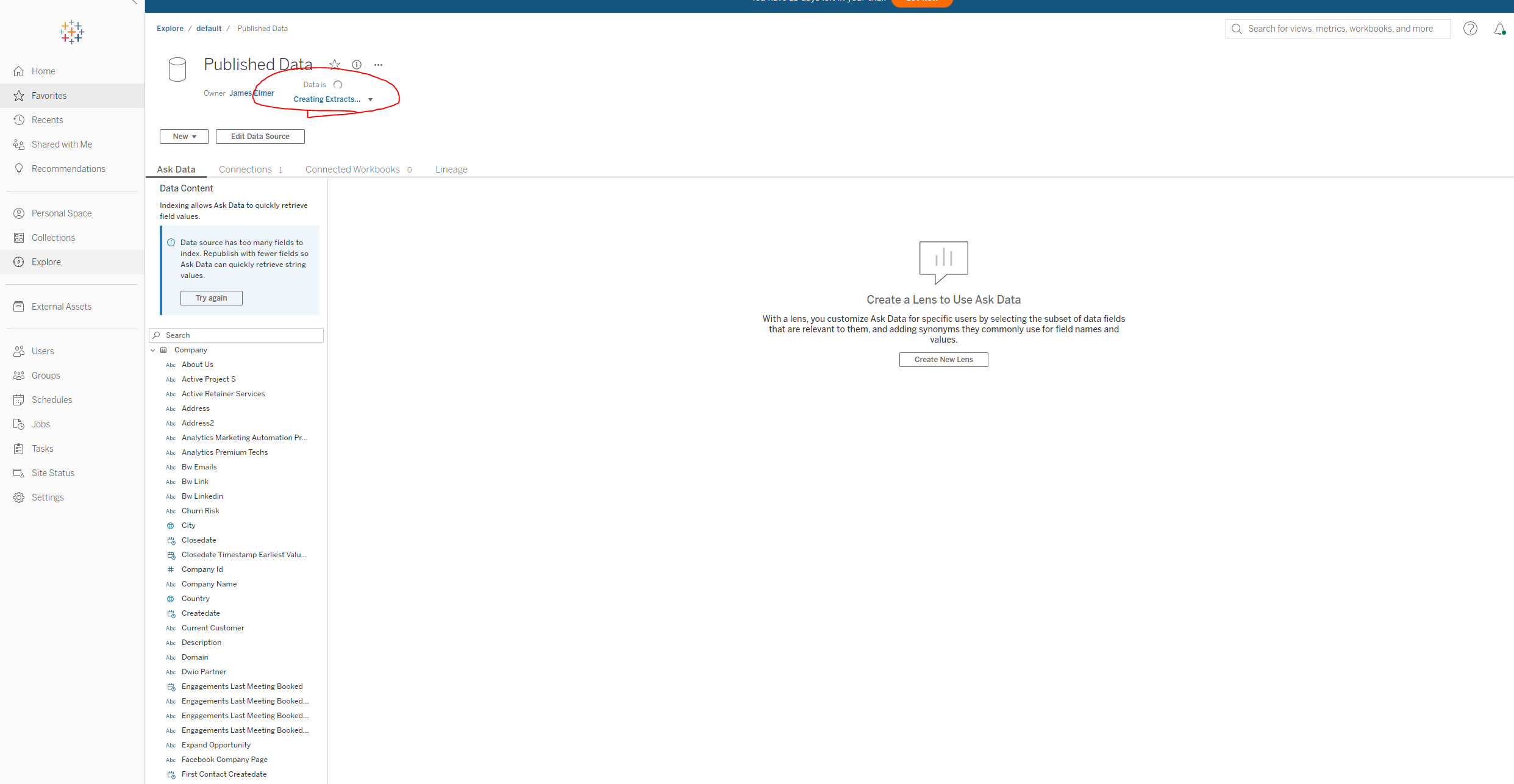Open the Shared with Me section
The height and width of the screenshot is (784, 1514).
(x=61, y=144)
